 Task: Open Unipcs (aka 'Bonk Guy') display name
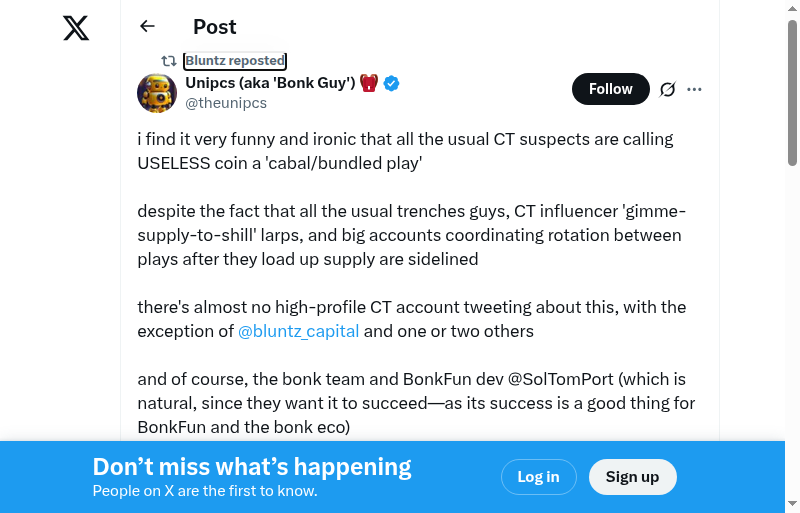270,83
